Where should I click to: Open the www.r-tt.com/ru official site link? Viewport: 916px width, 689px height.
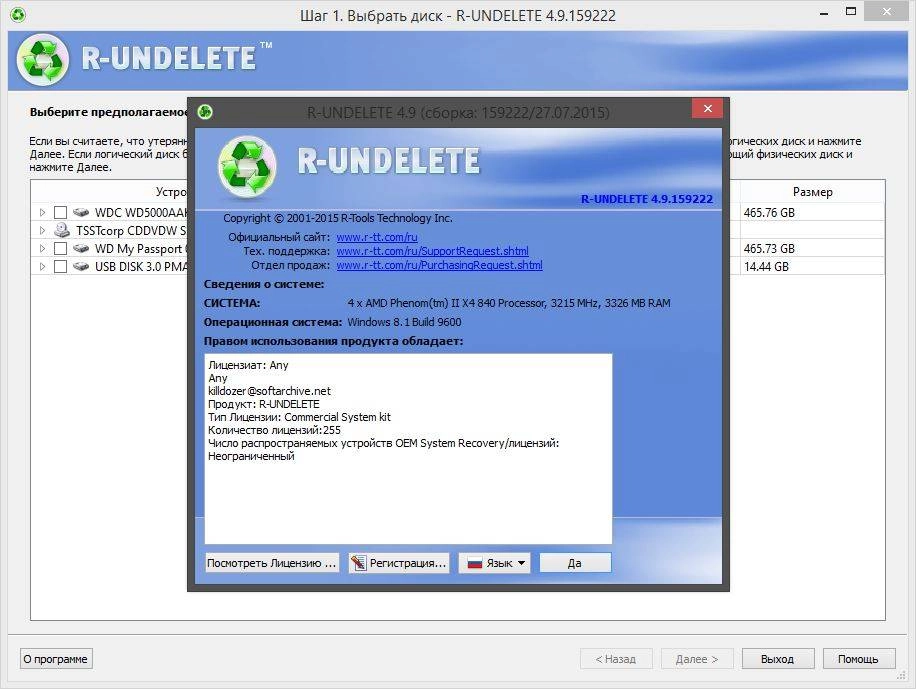(x=377, y=237)
